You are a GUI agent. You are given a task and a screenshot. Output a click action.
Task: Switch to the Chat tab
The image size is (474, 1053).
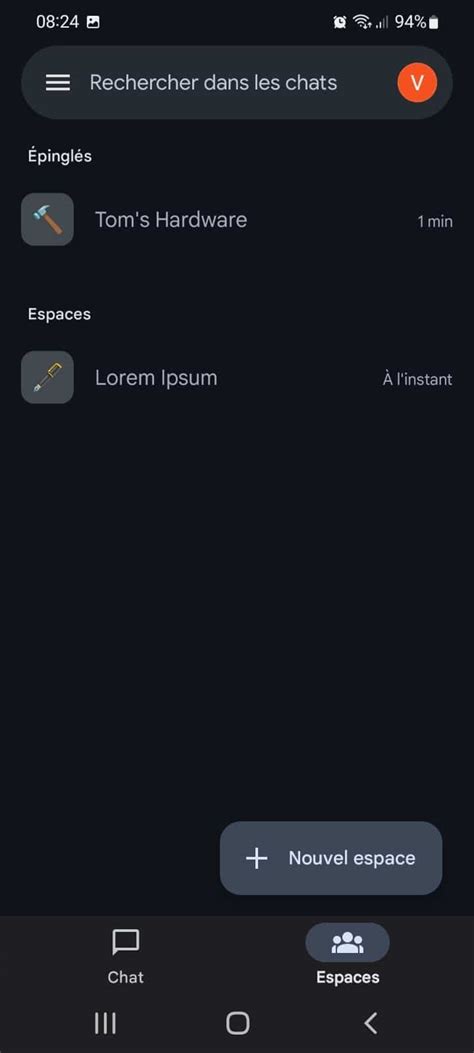(126, 956)
